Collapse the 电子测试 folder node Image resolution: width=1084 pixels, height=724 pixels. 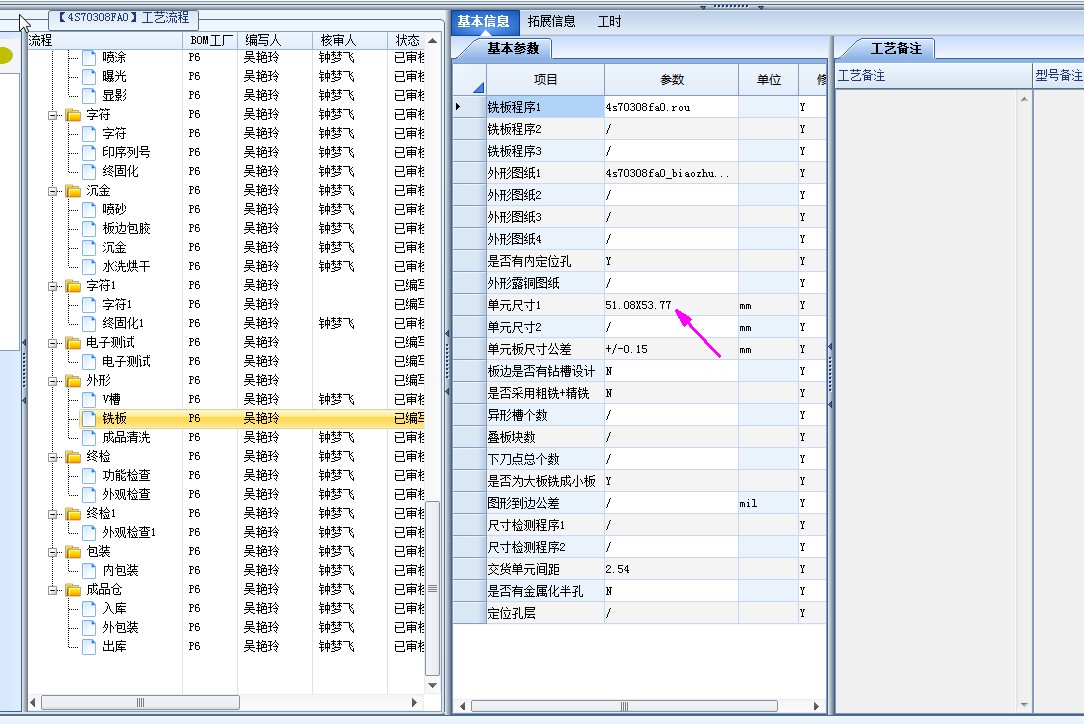tap(53, 343)
